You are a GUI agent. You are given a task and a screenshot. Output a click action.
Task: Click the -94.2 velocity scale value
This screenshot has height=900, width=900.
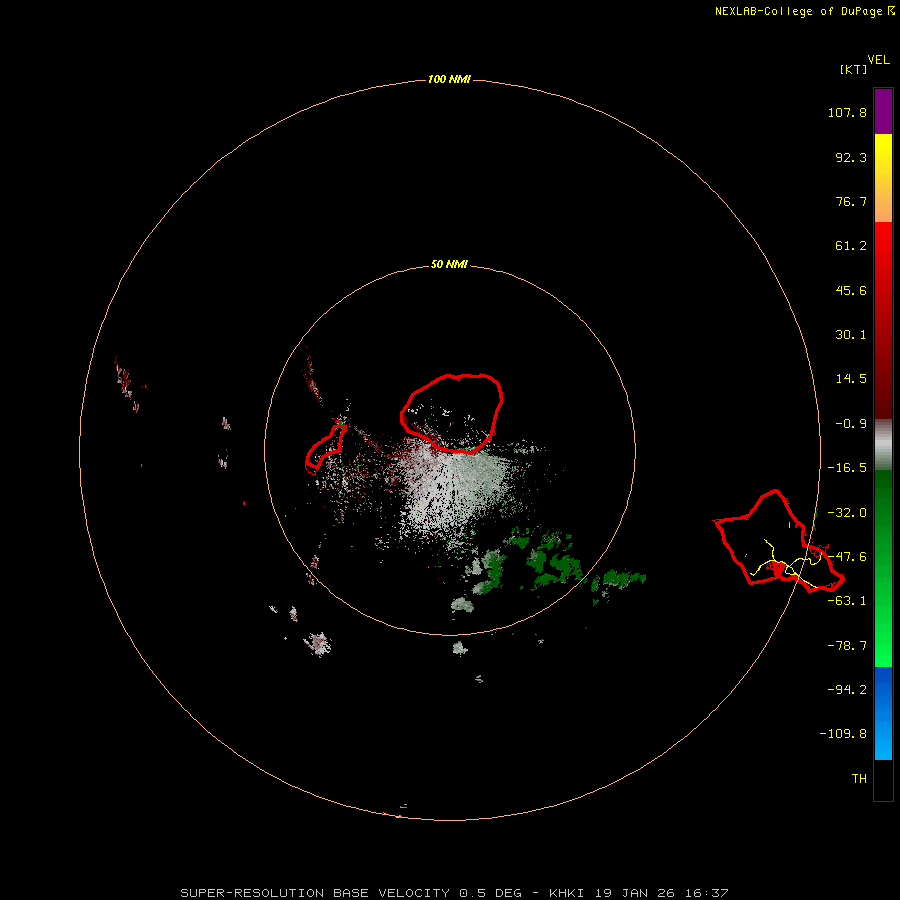(x=847, y=690)
